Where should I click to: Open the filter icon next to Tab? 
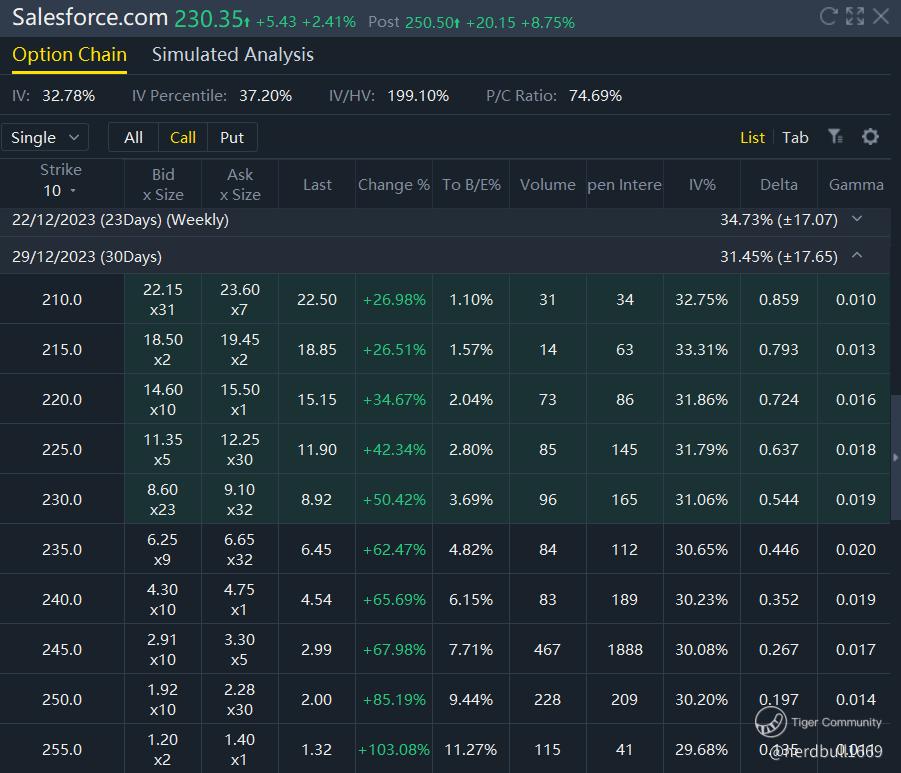tap(835, 137)
